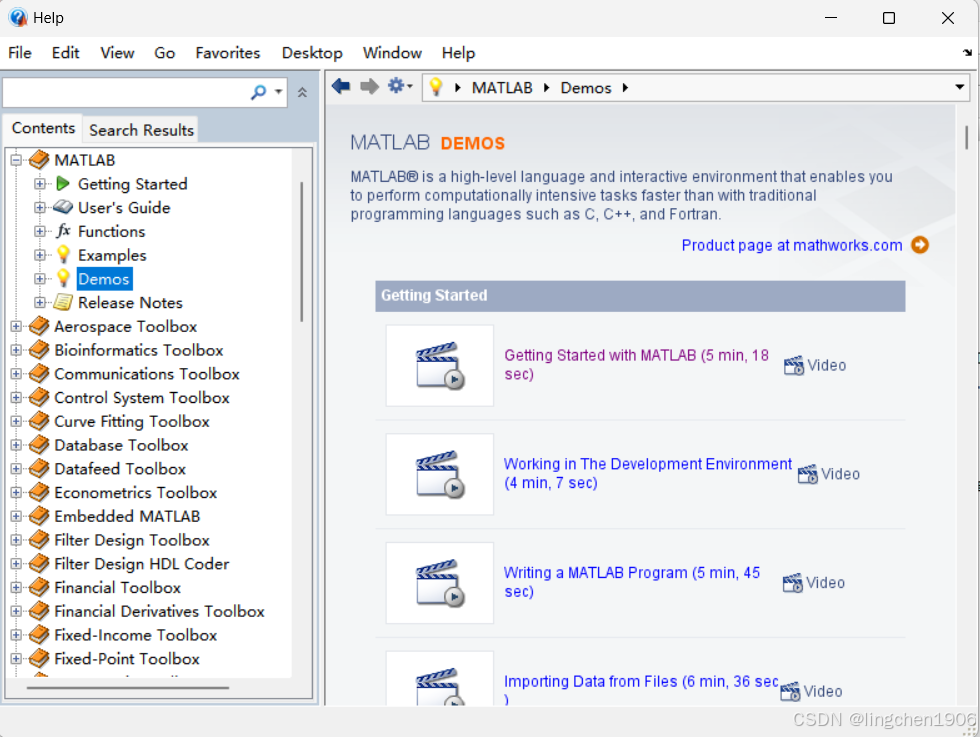980x737 pixels.
Task: Open the gear actions menu in toolbar
Action: (400, 86)
